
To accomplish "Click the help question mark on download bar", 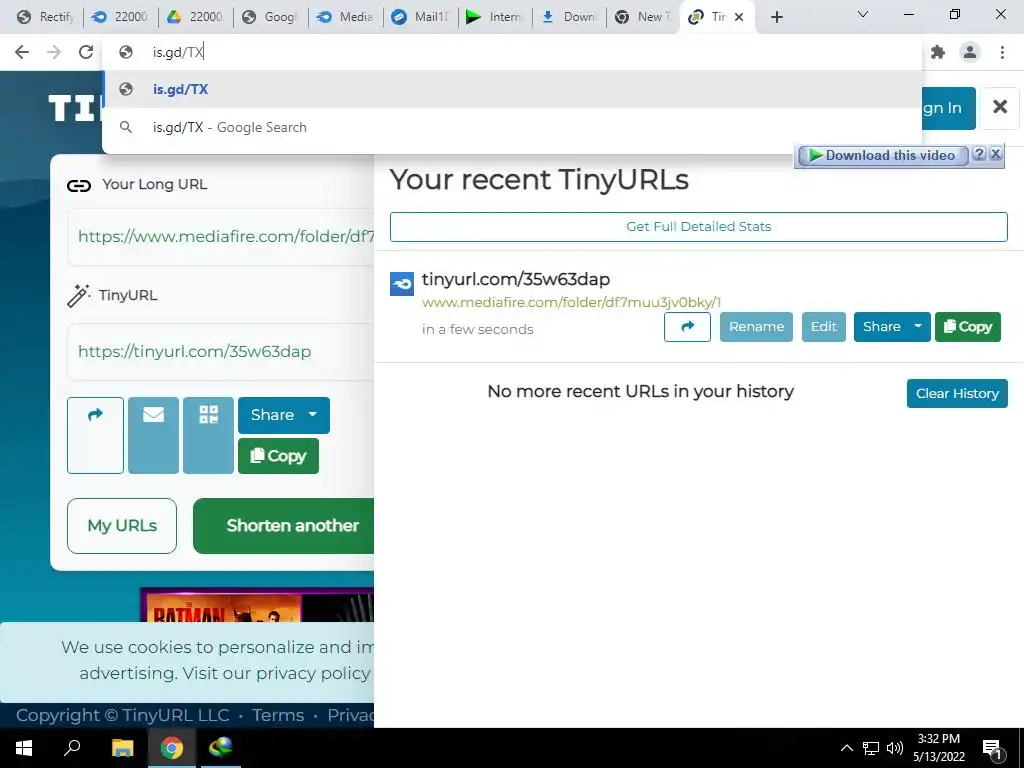I will 978,154.
